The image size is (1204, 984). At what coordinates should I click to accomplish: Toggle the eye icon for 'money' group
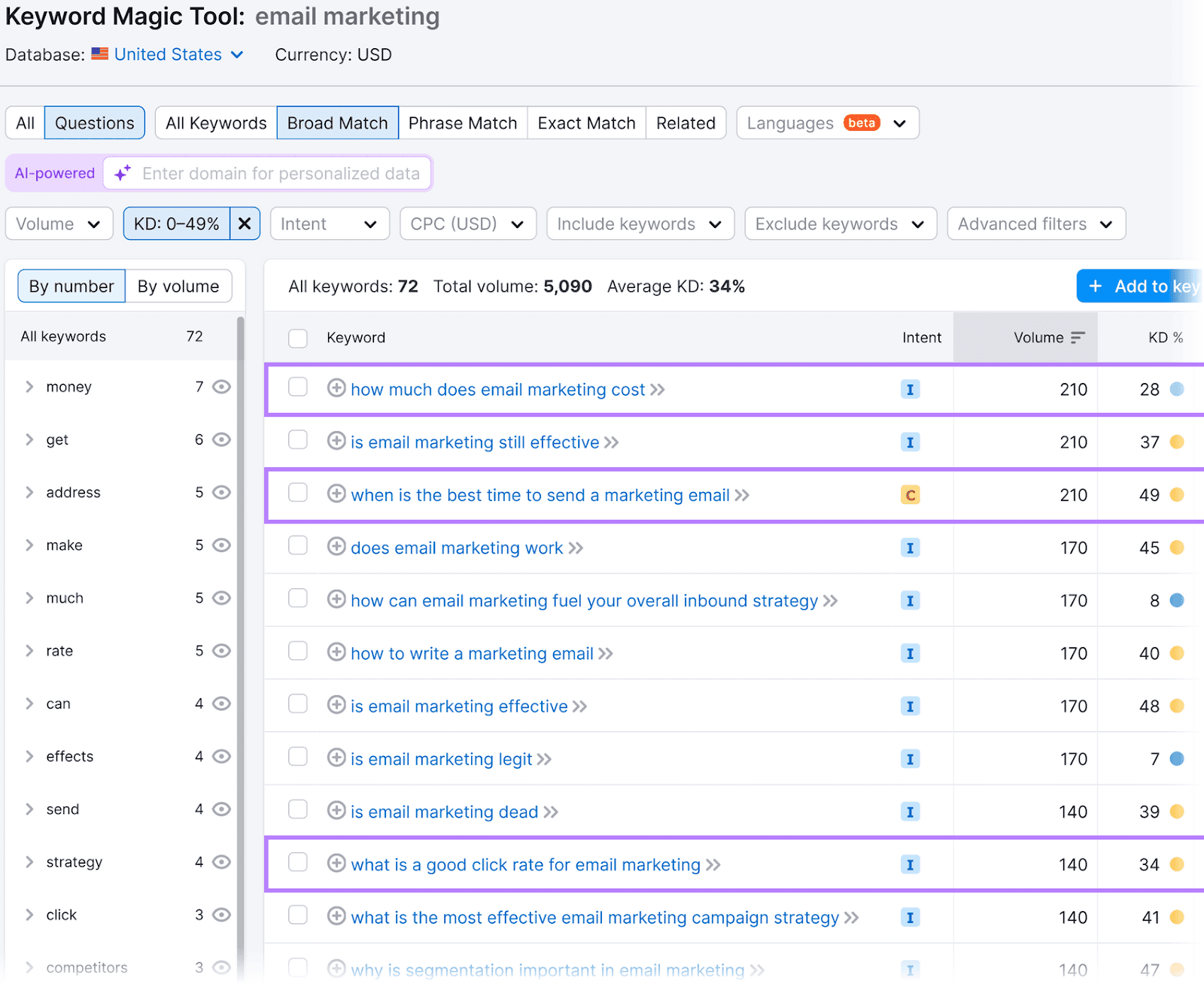click(x=221, y=387)
